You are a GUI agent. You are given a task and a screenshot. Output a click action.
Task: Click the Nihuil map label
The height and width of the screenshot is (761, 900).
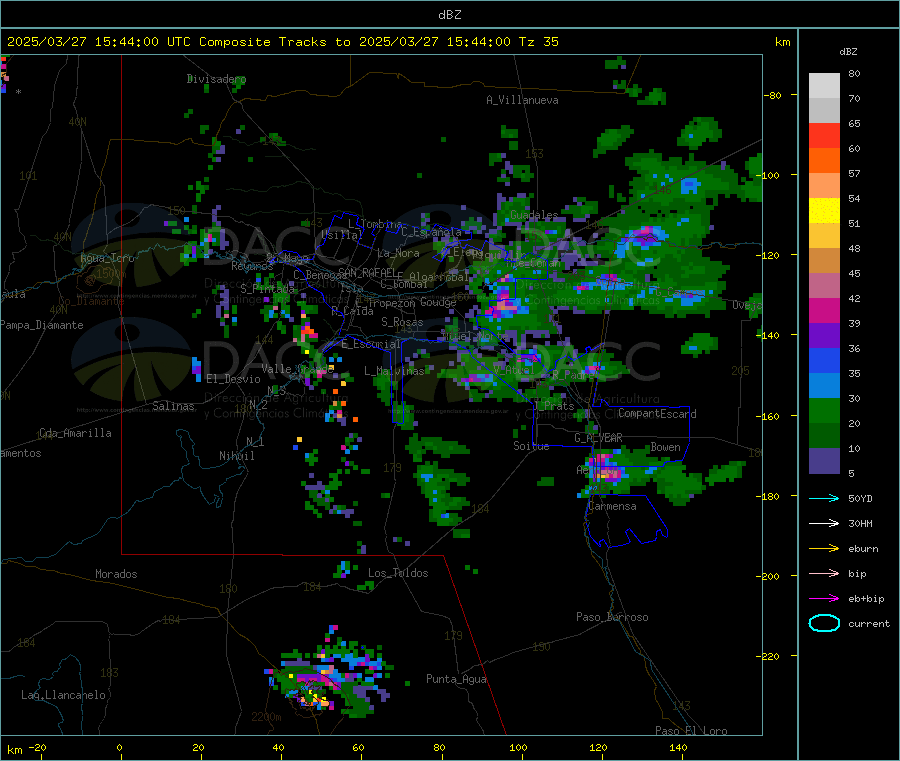tap(237, 456)
